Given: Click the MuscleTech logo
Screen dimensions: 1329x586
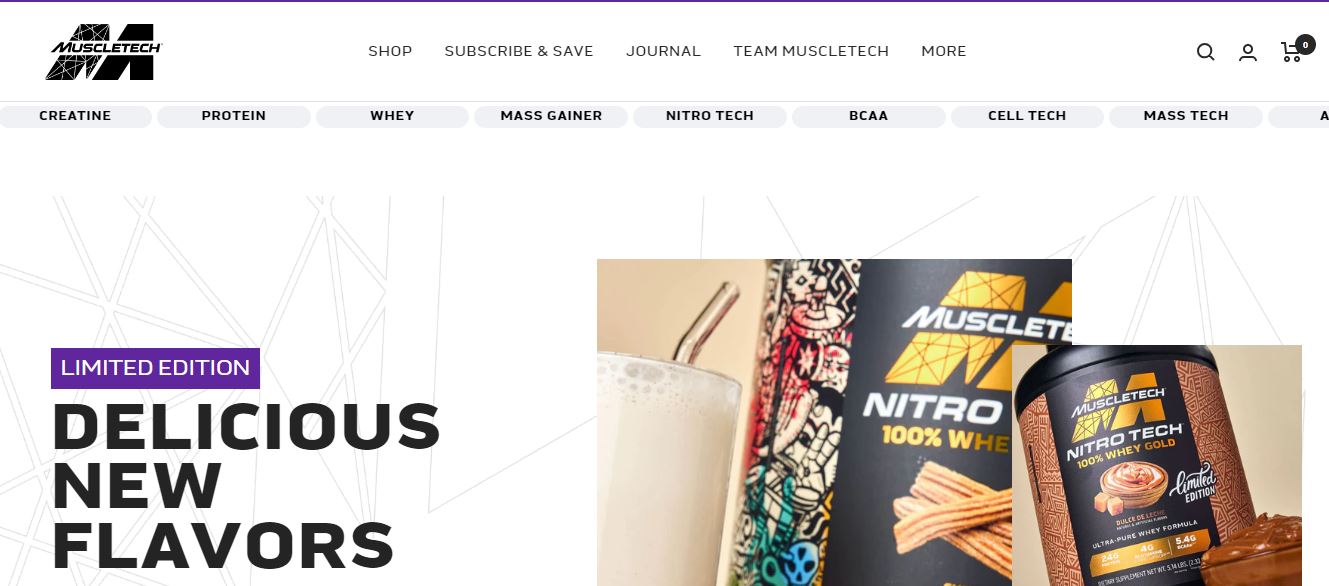Looking at the screenshot, I should click(x=104, y=51).
